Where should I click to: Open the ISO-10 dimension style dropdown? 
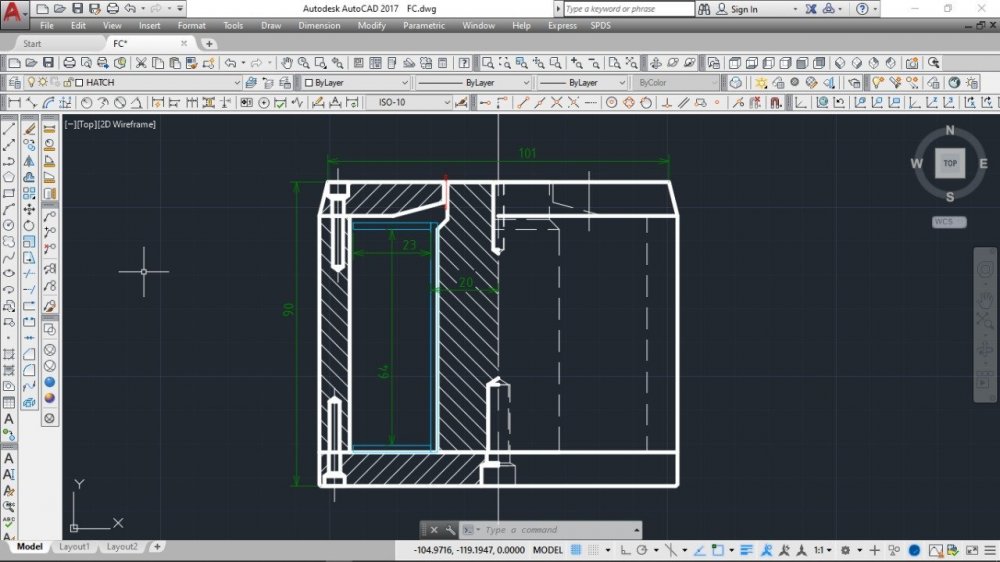click(x=468, y=103)
